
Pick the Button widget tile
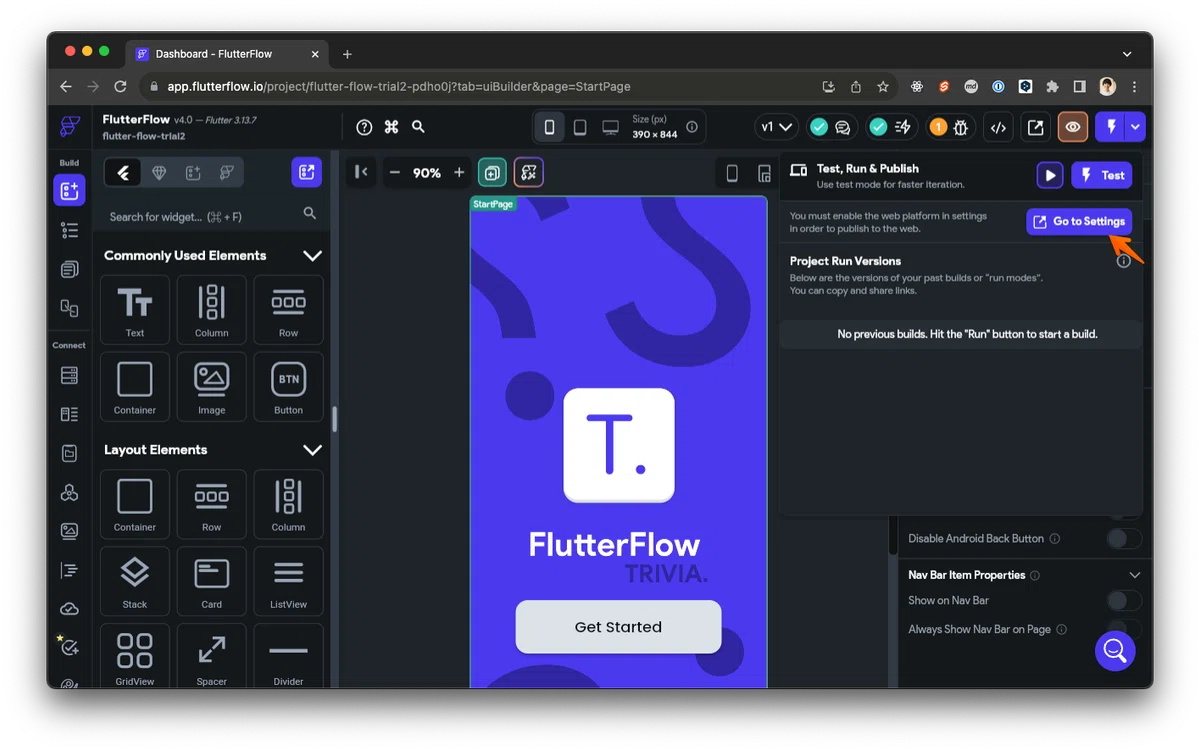click(x=288, y=387)
